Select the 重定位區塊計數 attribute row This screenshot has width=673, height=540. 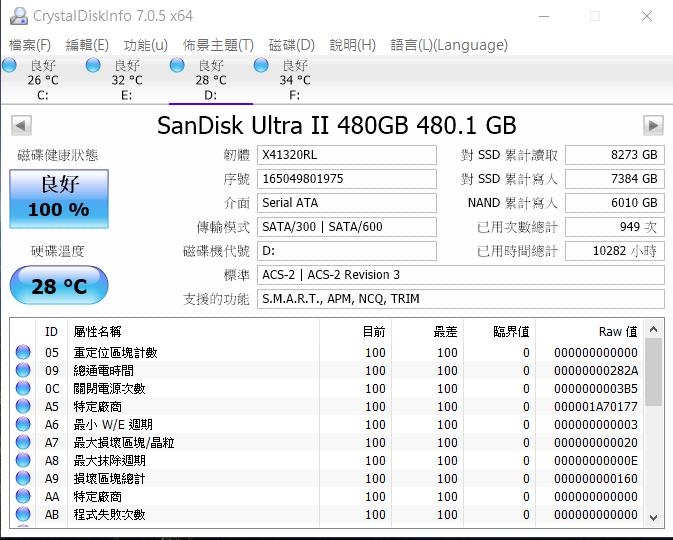click(327, 352)
